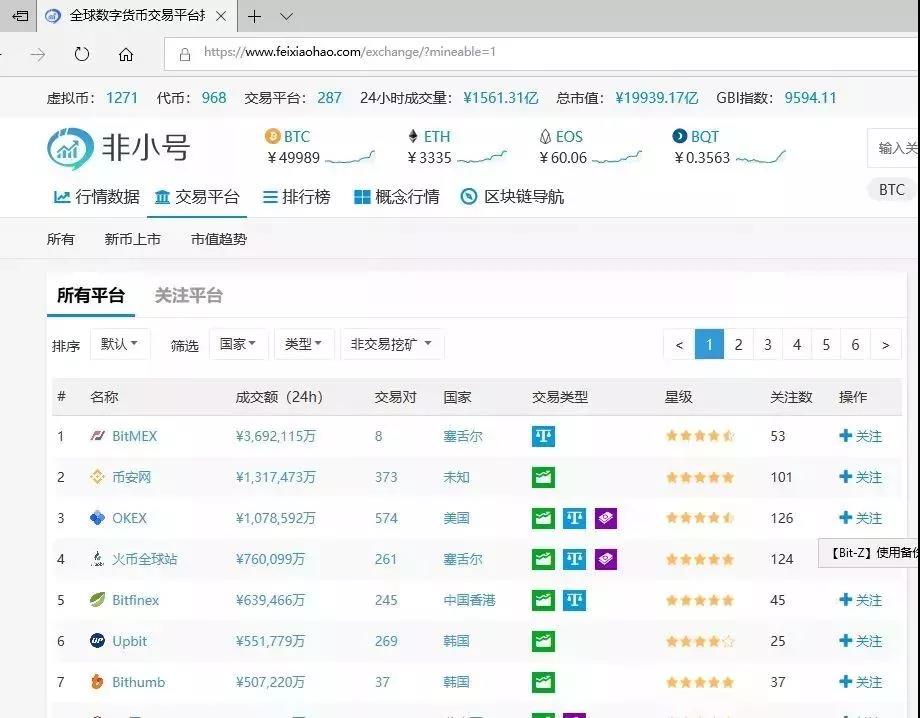Image resolution: width=920 pixels, height=718 pixels.
Task: Click the browser refresh icon
Action: pyautogui.click(x=82, y=54)
